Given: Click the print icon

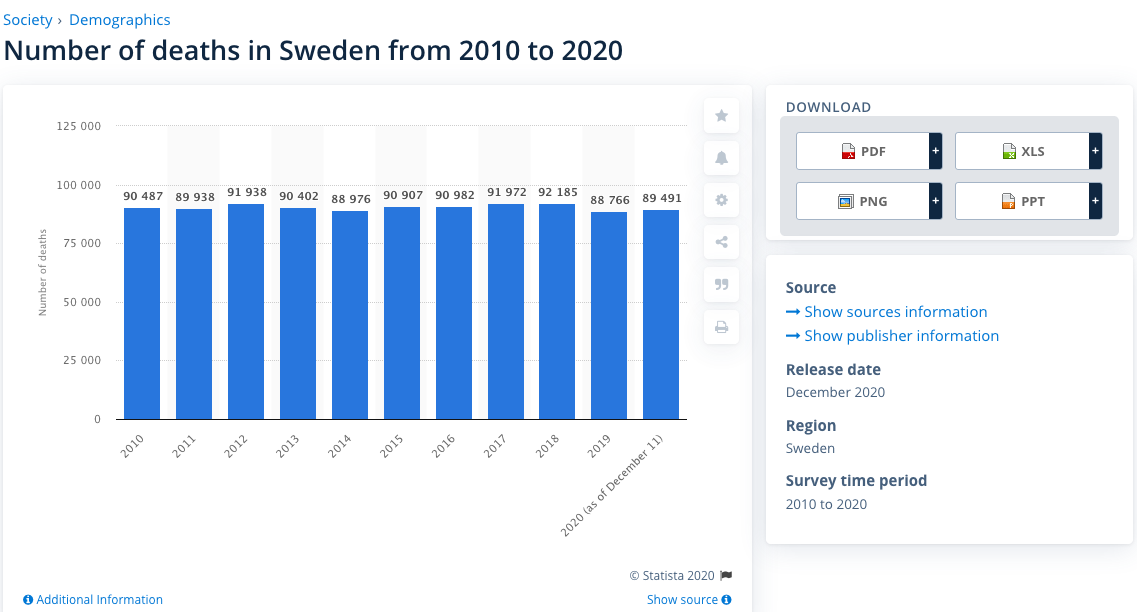Looking at the screenshot, I should click(721, 327).
